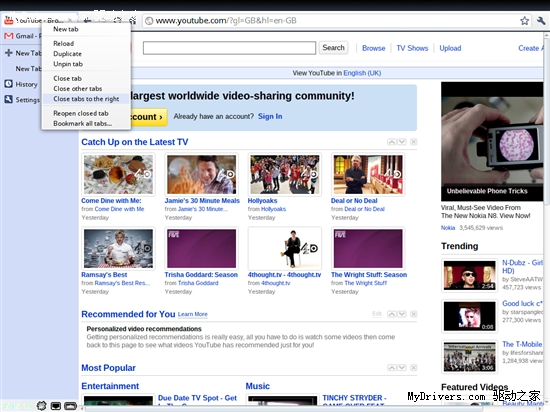
Task: Click the Due Date TV Spot link
Action: click(x=197, y=398)
